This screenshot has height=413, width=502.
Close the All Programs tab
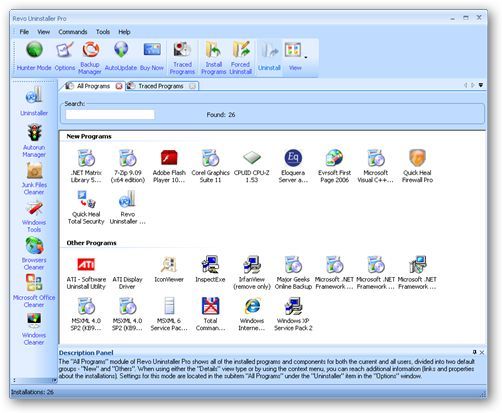point(119,86)
